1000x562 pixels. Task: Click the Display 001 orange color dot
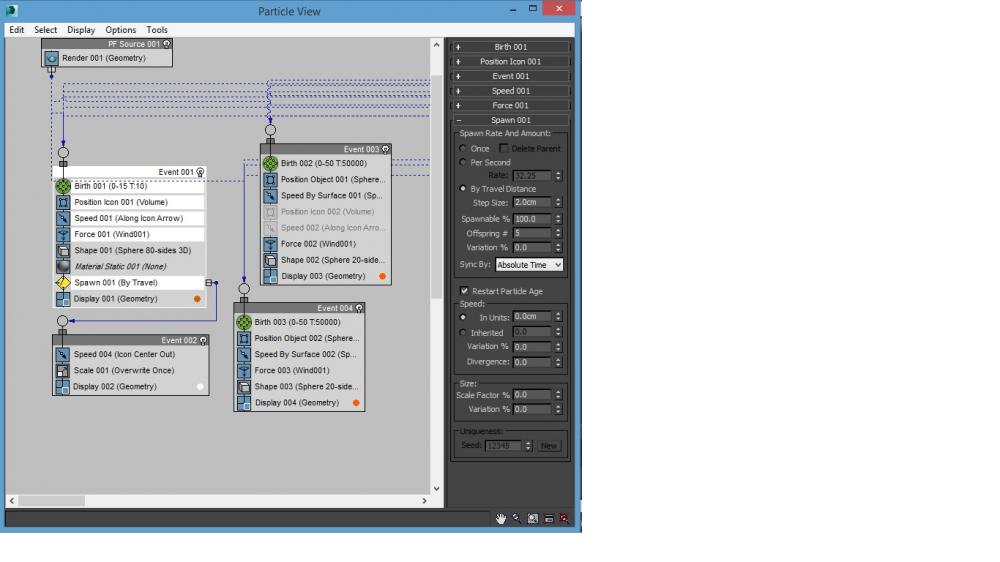[x=197, y=299]
